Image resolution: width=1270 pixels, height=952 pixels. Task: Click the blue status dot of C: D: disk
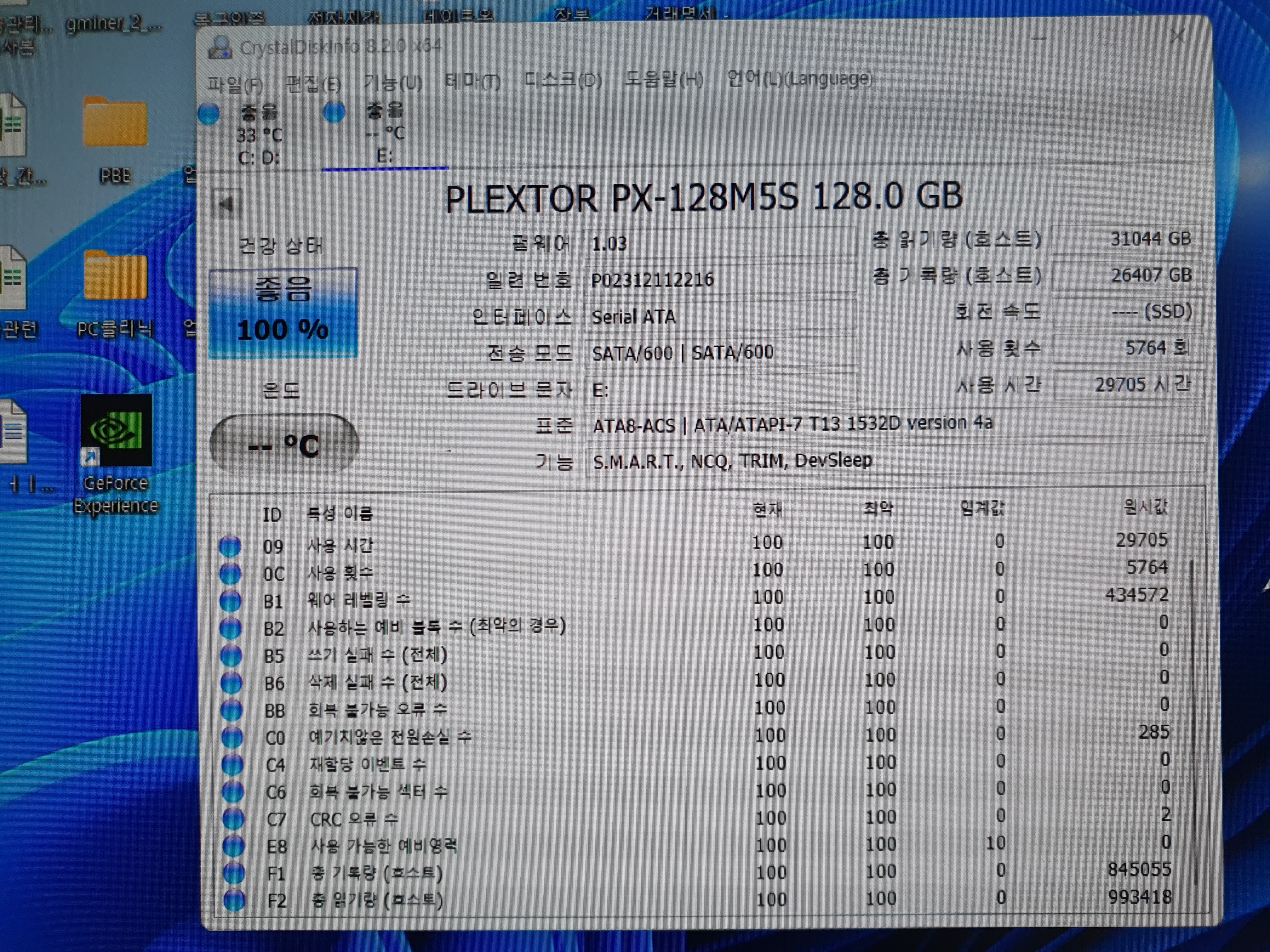pos(209,114)
